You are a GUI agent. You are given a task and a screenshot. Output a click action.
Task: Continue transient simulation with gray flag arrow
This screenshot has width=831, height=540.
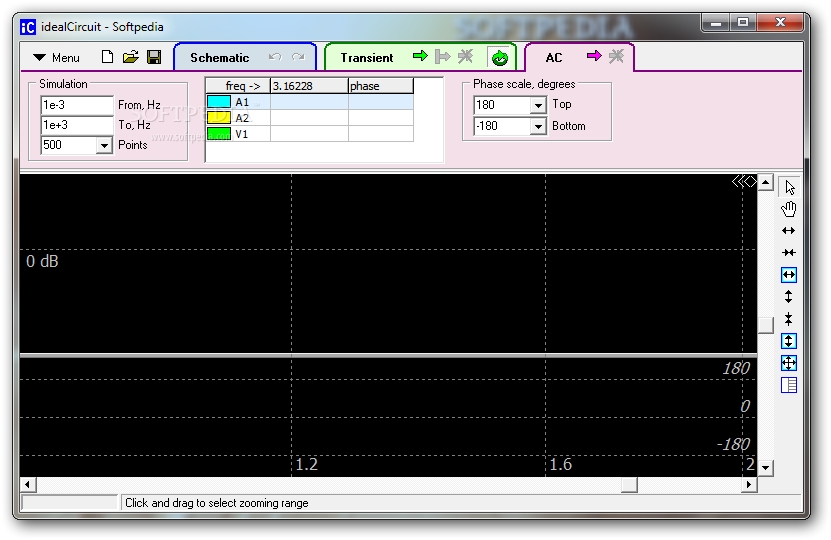pos(442,56)
